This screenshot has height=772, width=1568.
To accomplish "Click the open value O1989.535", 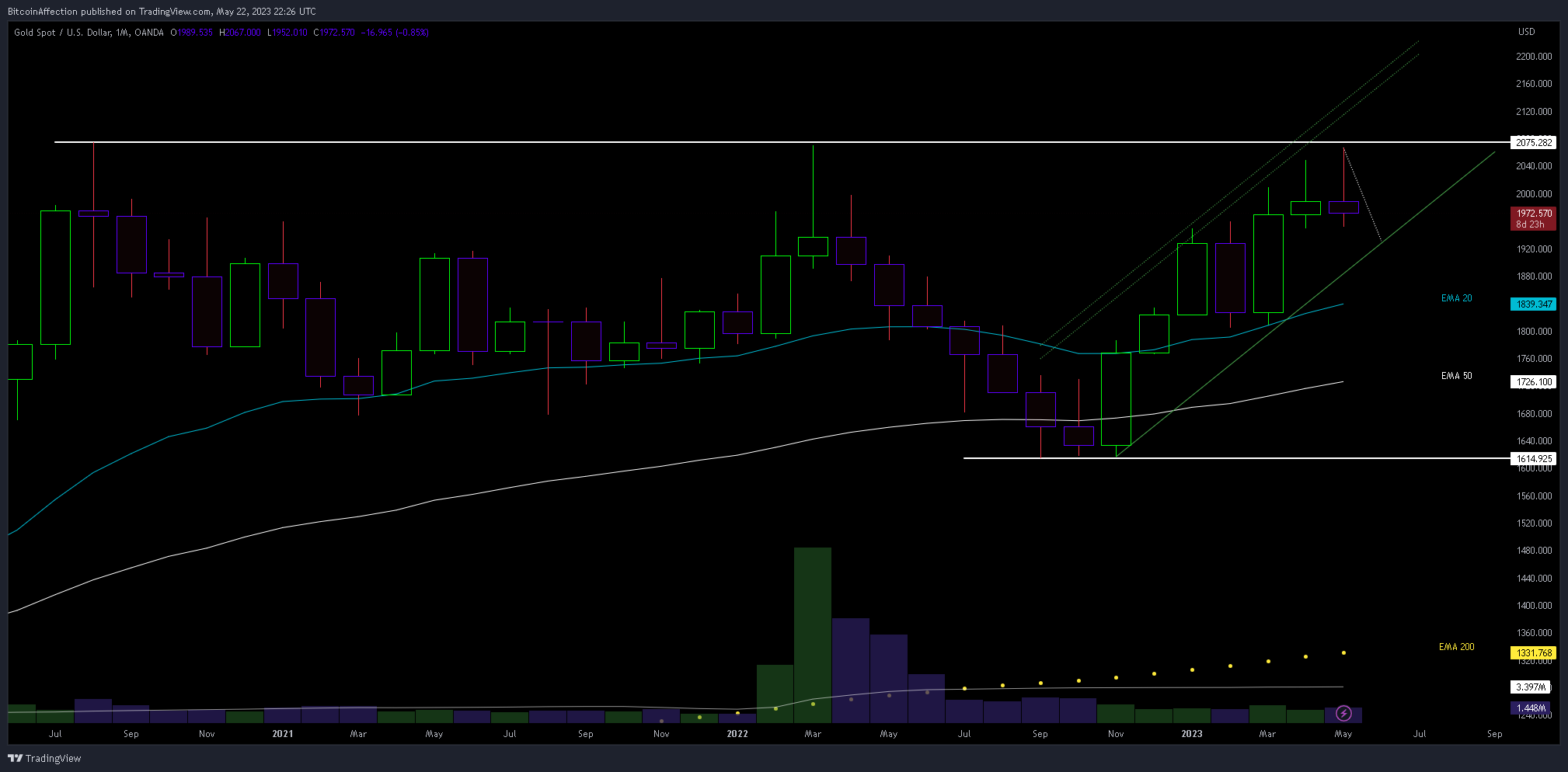I will (191, 32).
